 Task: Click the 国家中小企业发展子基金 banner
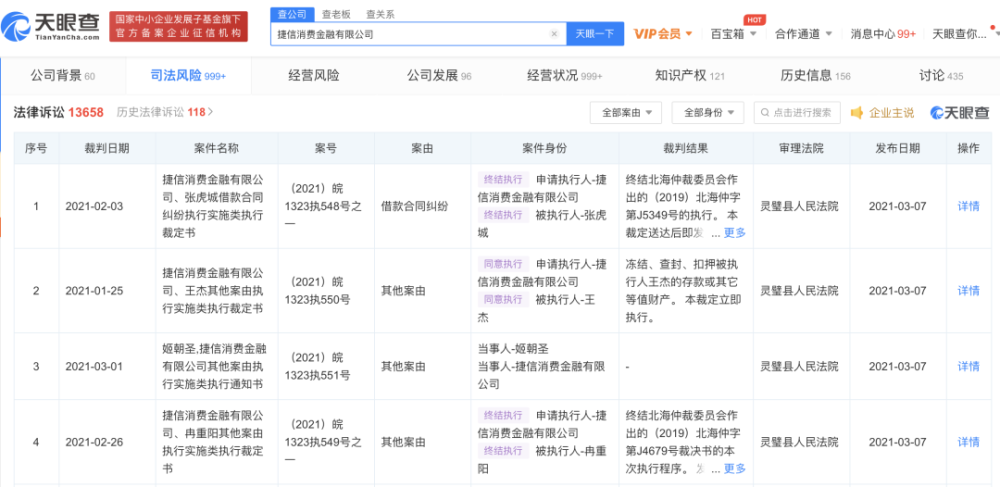(179, 26)
